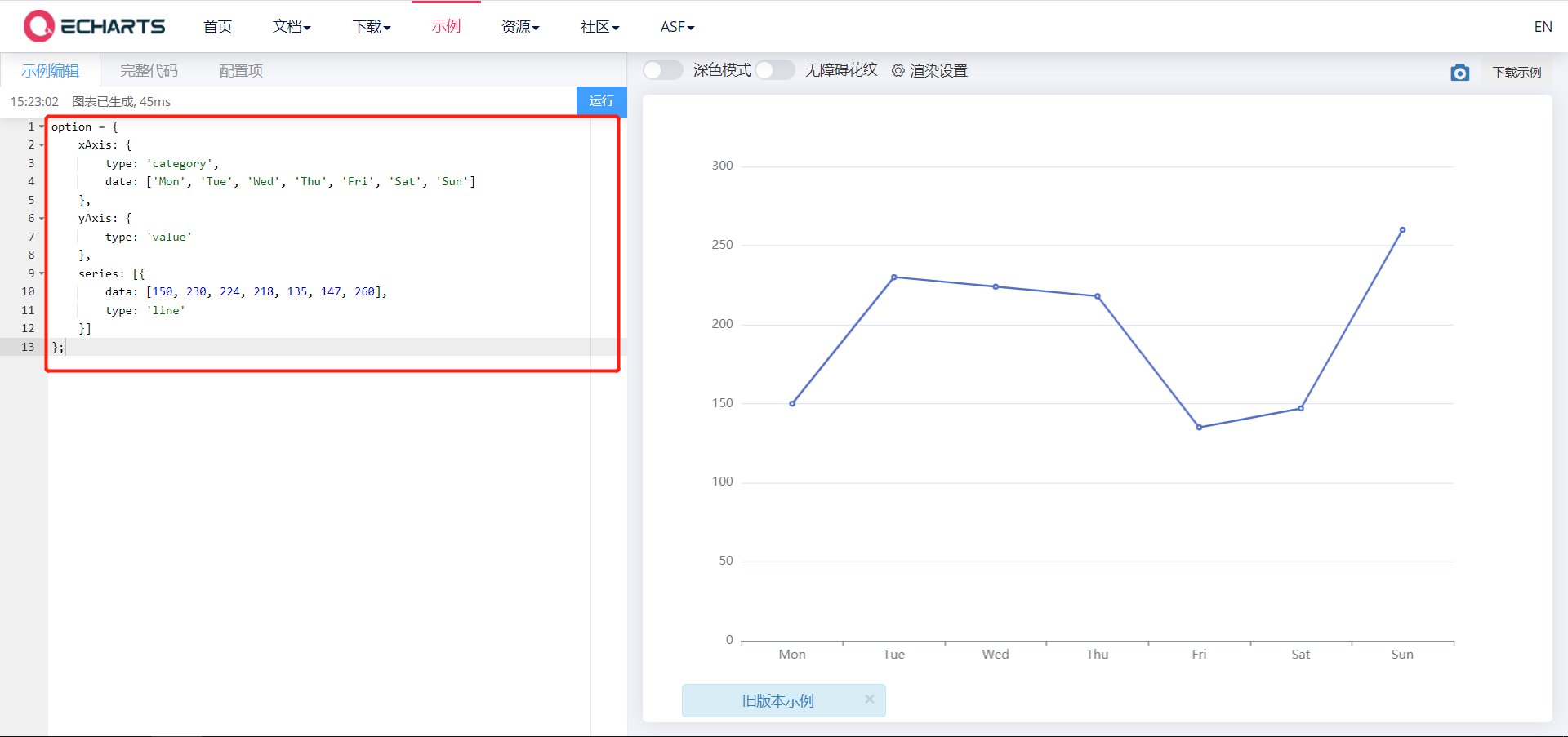This screenshot has width=1568, height=737.
Task: Open the ASF dropdown menu
Action: pyautogui.click(x=676, y=26)
